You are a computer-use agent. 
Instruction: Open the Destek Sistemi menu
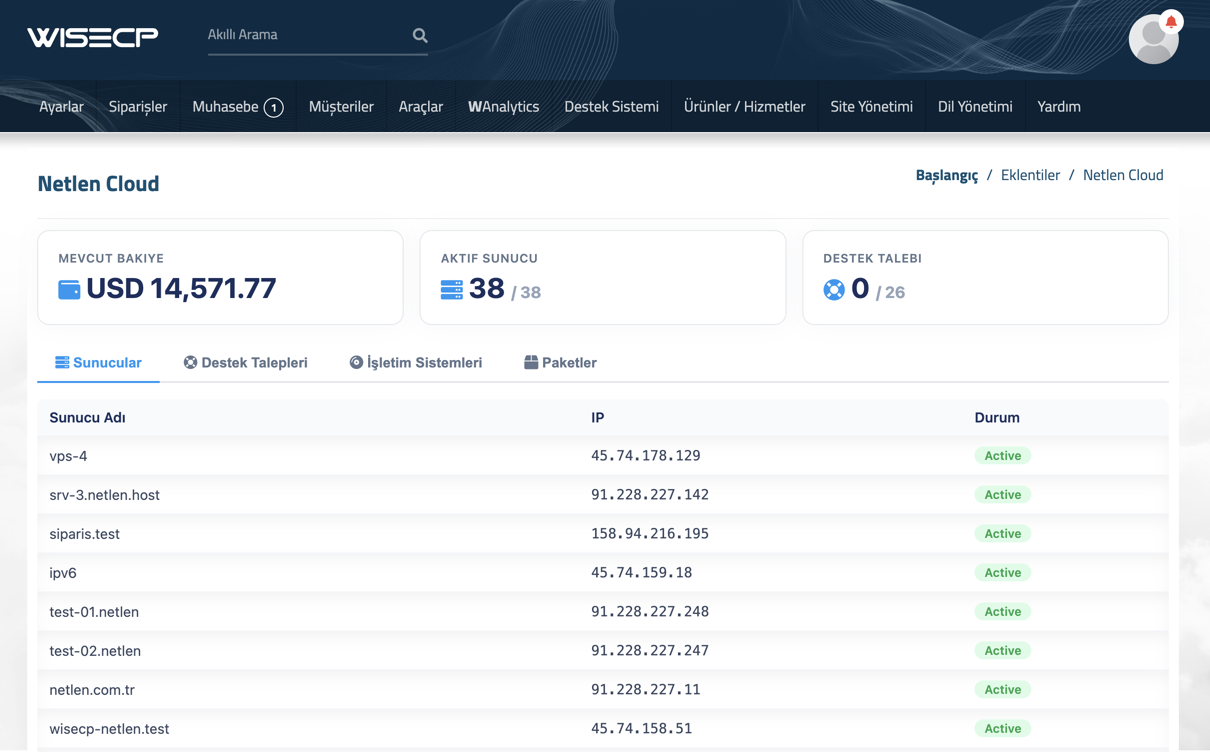611,106
